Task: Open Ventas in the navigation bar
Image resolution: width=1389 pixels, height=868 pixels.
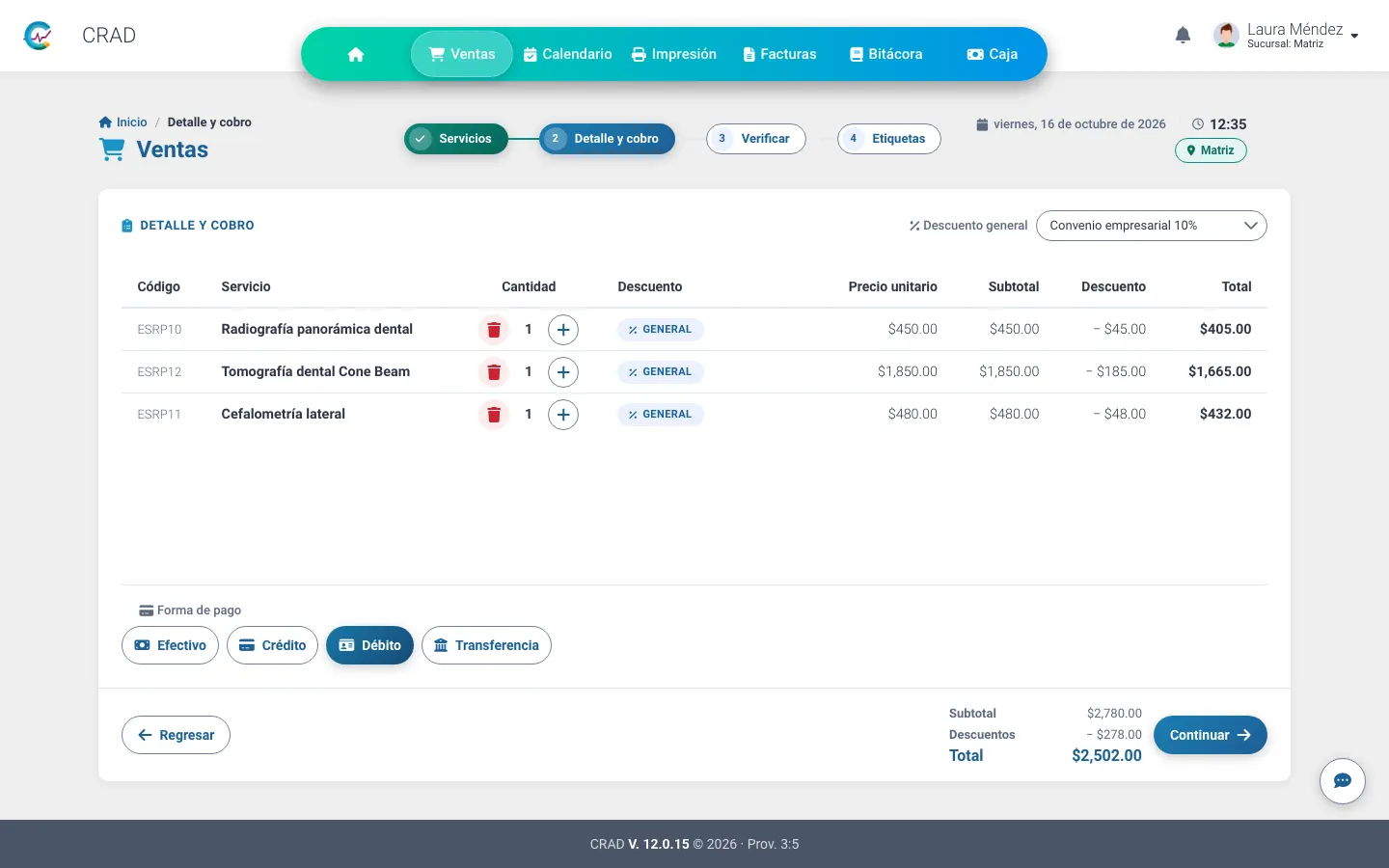Action: (x=462, y=54)
